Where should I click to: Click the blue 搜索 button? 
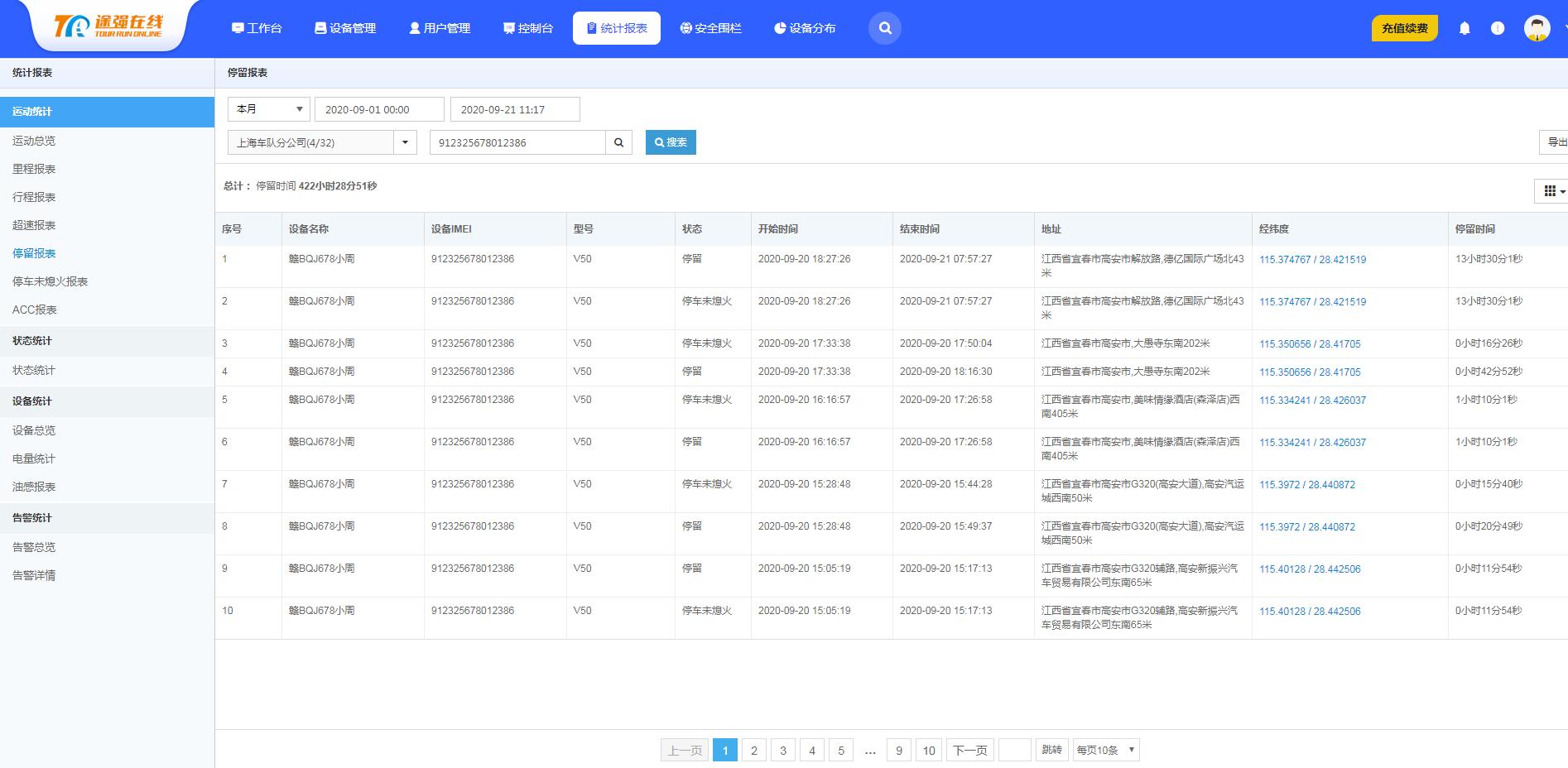(x=671, y=142)
